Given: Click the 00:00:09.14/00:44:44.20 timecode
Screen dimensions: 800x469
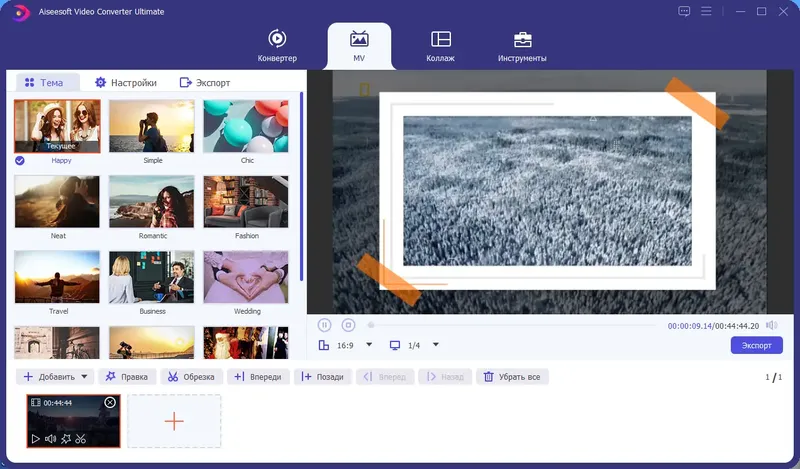Looking at the screenshot, I should click(x=713, y=326).
